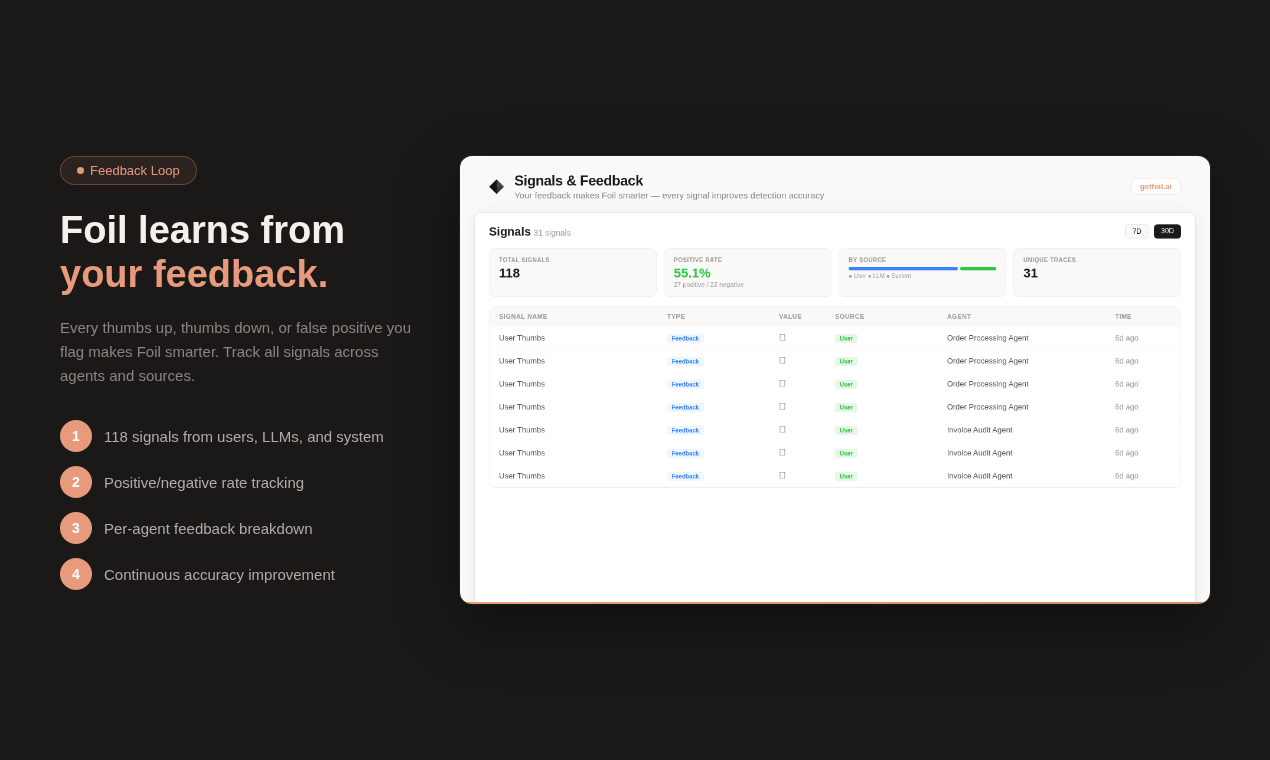Select the first Order Processing Agent cell
This screenshot has width=1270, height=760.
(x=988, y=338)
